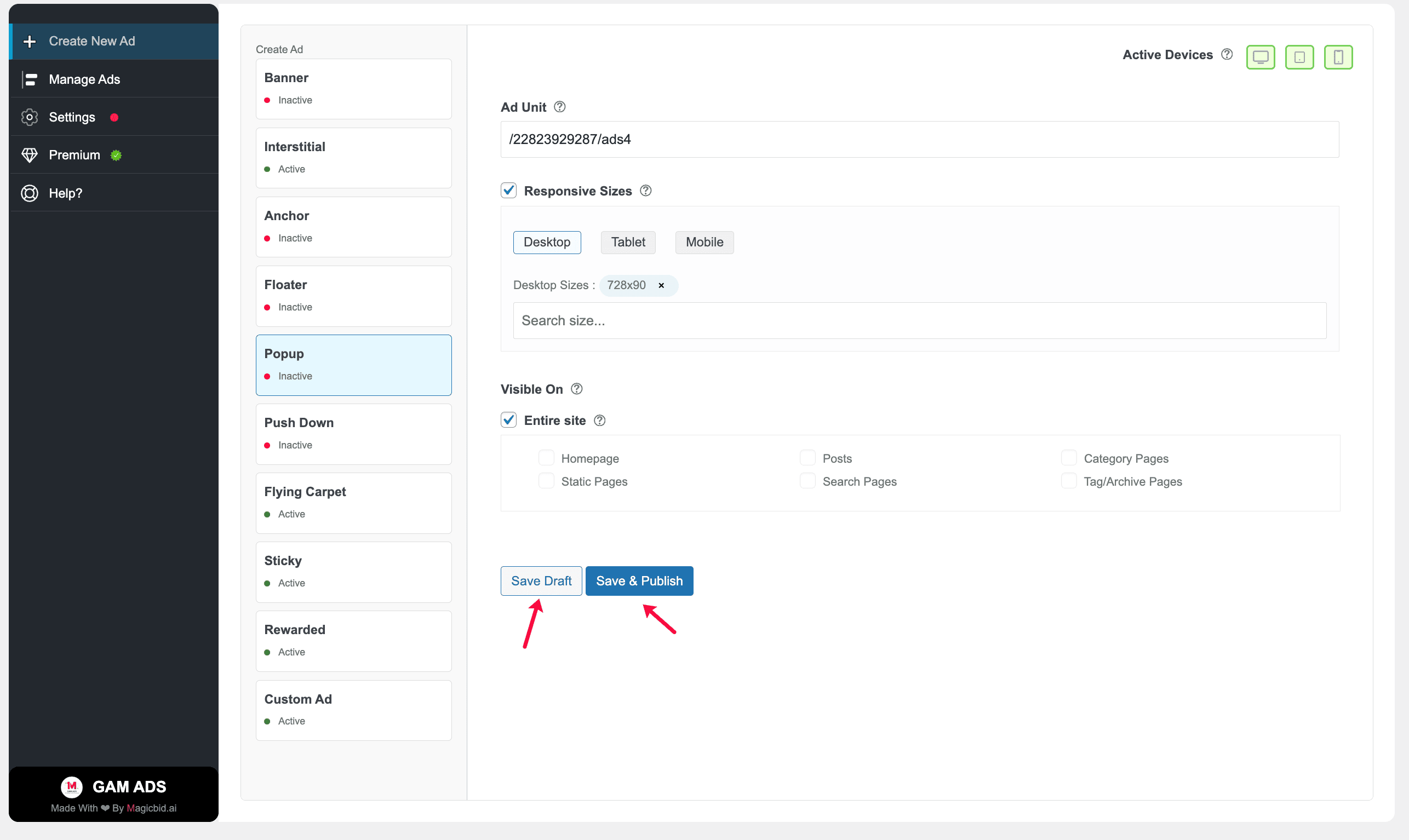Image resolution: width=1409 pixels, height=840 pixels.
Task: Click the GAM ADS logo icon
Action: (x=71, y=786)
